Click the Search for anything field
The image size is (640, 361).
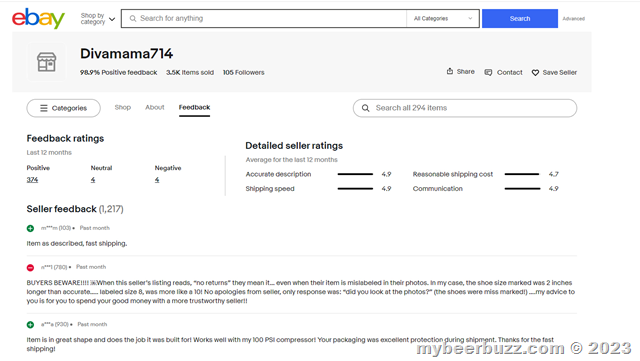pyautogui.click(x=264, y=18)
